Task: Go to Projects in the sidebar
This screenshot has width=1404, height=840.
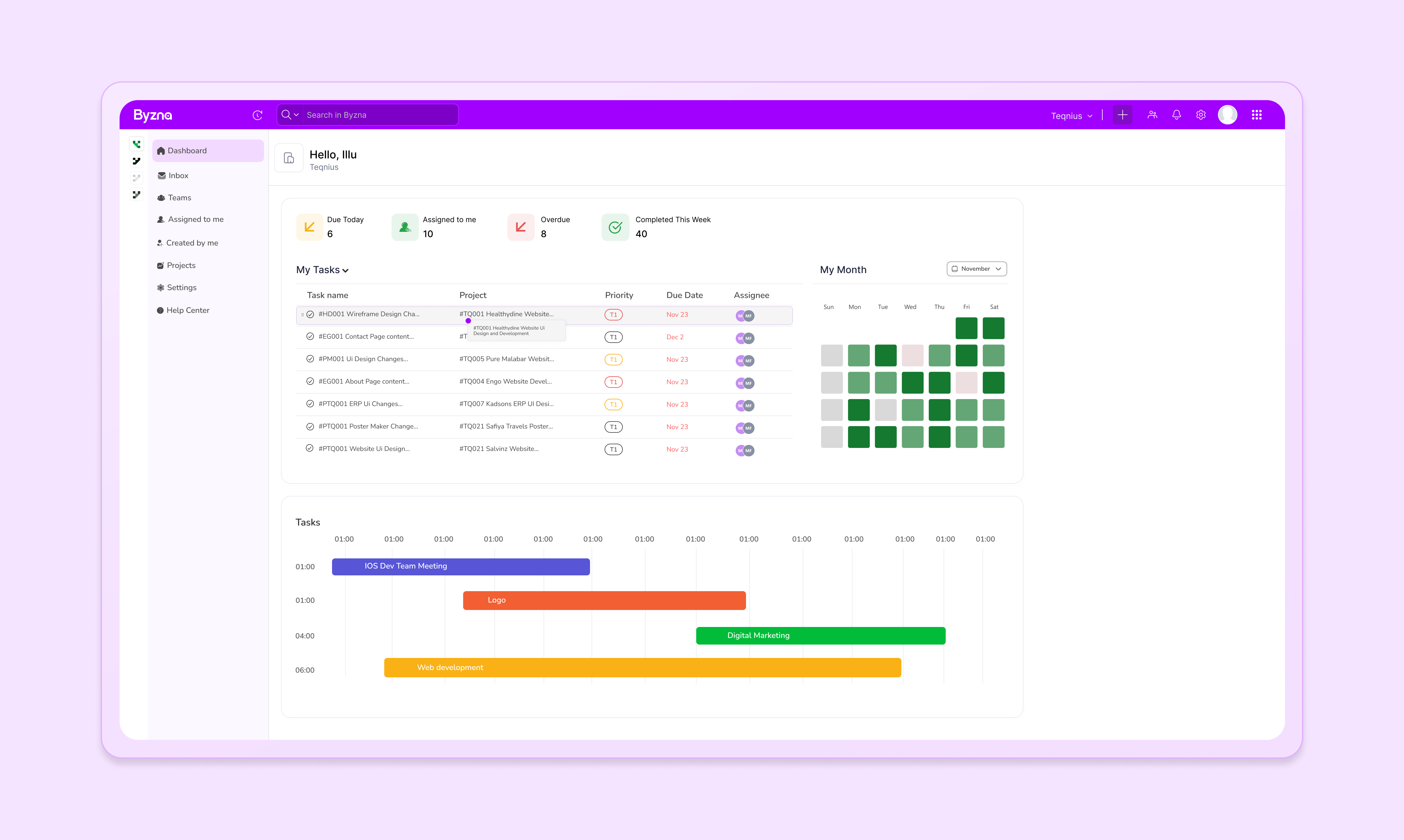Action: (x=181, y=266)
